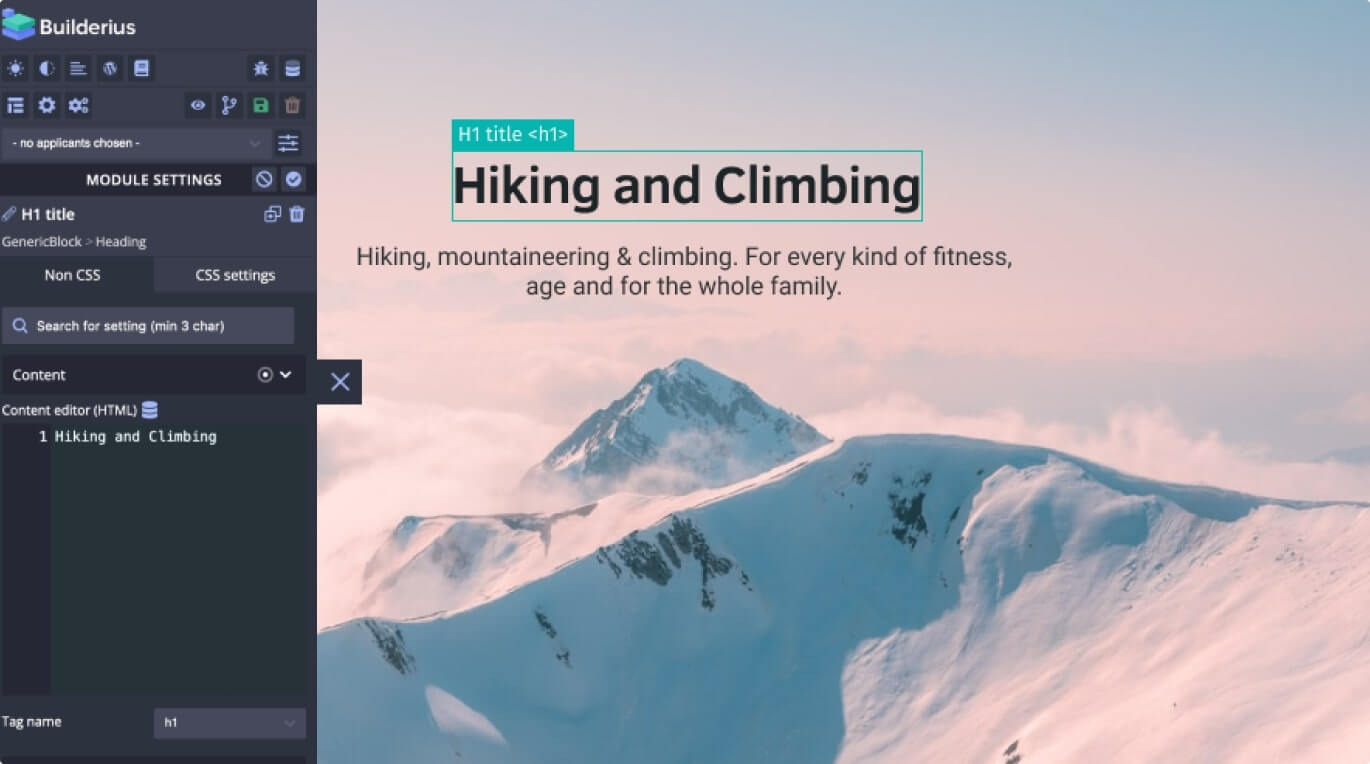Select the Non CSS tab

coord(73,275)
